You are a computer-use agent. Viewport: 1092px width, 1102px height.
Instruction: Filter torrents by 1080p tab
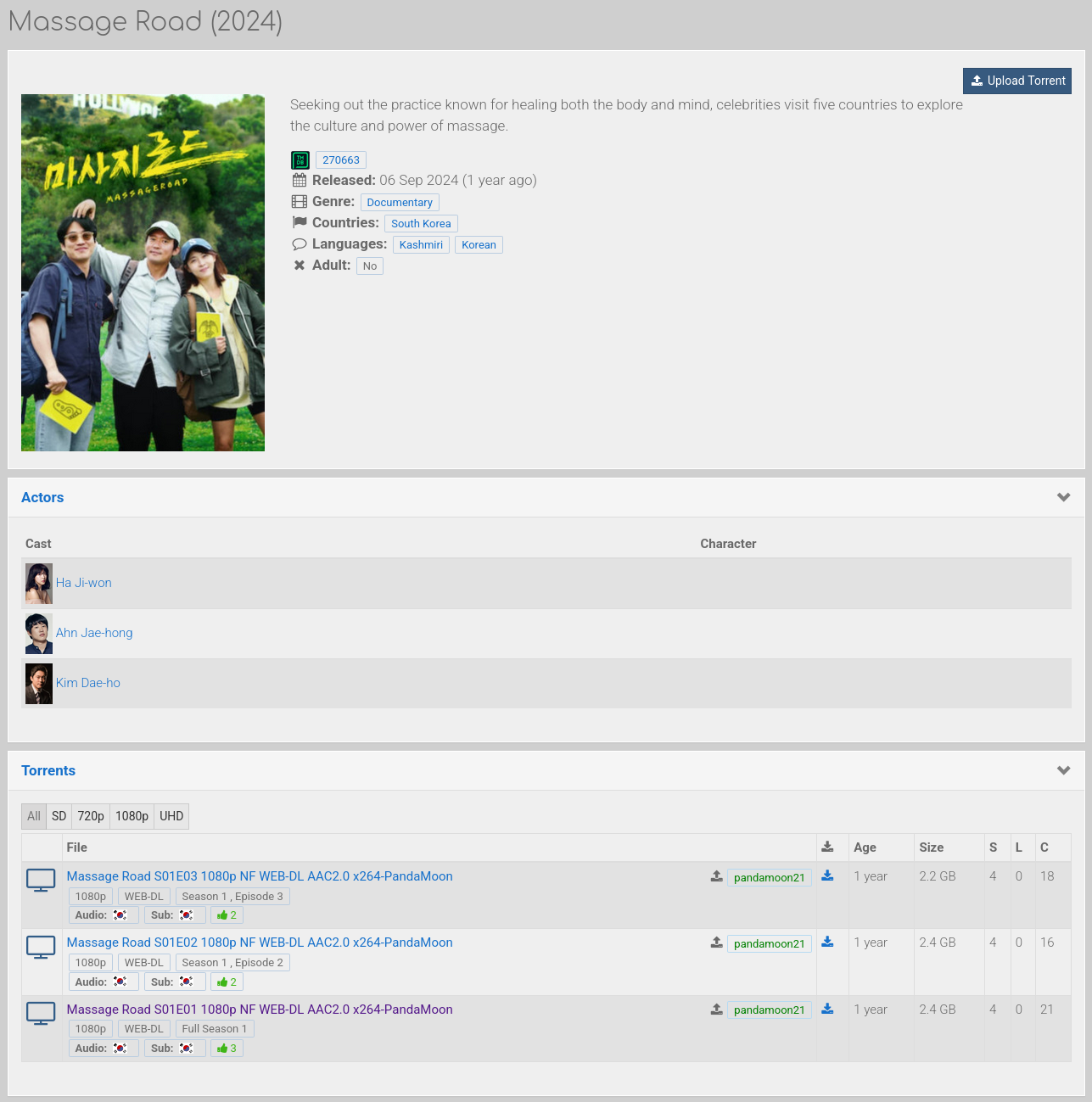132,816
